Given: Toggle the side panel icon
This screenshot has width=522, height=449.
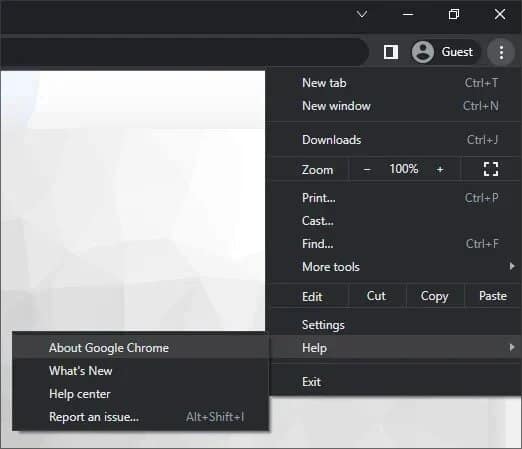Looking at the screenshot, I should coord(391,52).
